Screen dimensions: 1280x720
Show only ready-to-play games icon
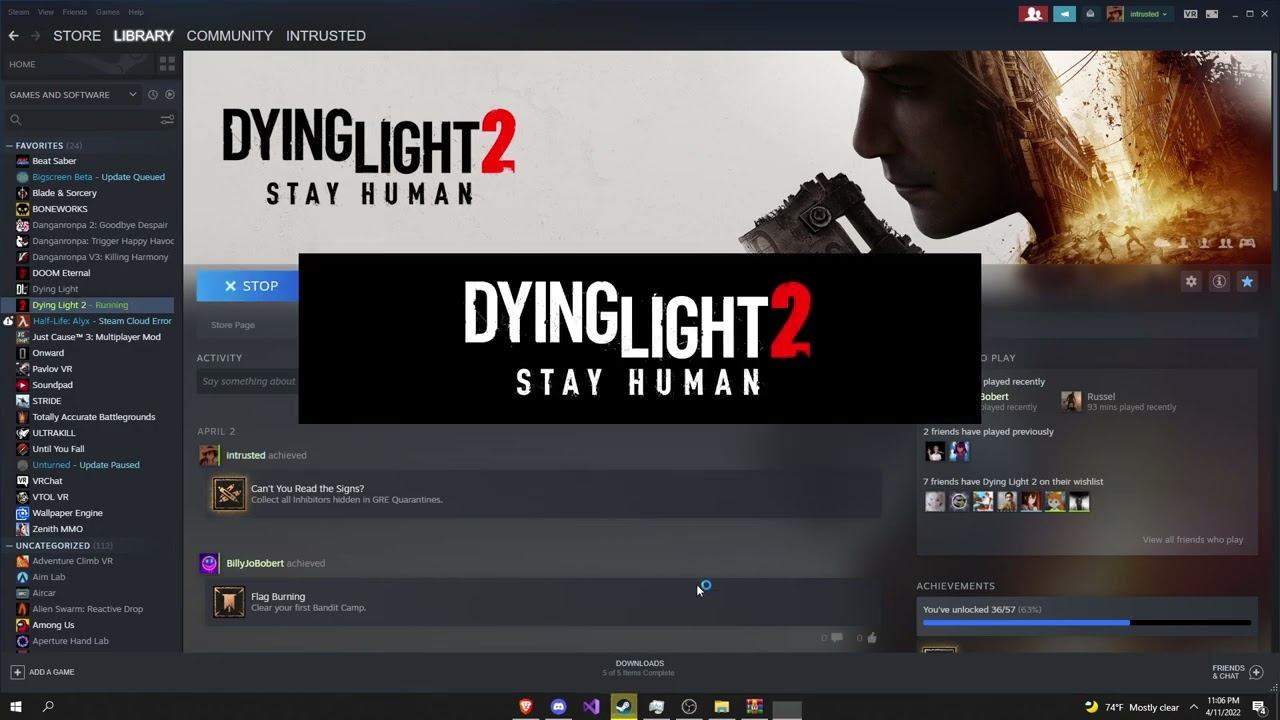pyautogui.click(x=169, y=95)
